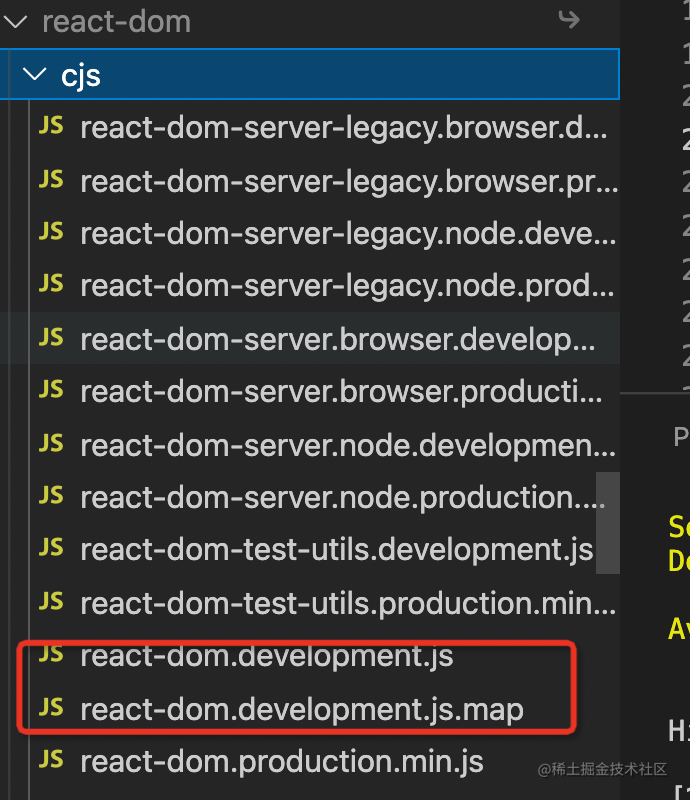Click JS icon of react-dom-server.node.developmen...
This screenshot has height=800, width=690.
pos(51,443)
